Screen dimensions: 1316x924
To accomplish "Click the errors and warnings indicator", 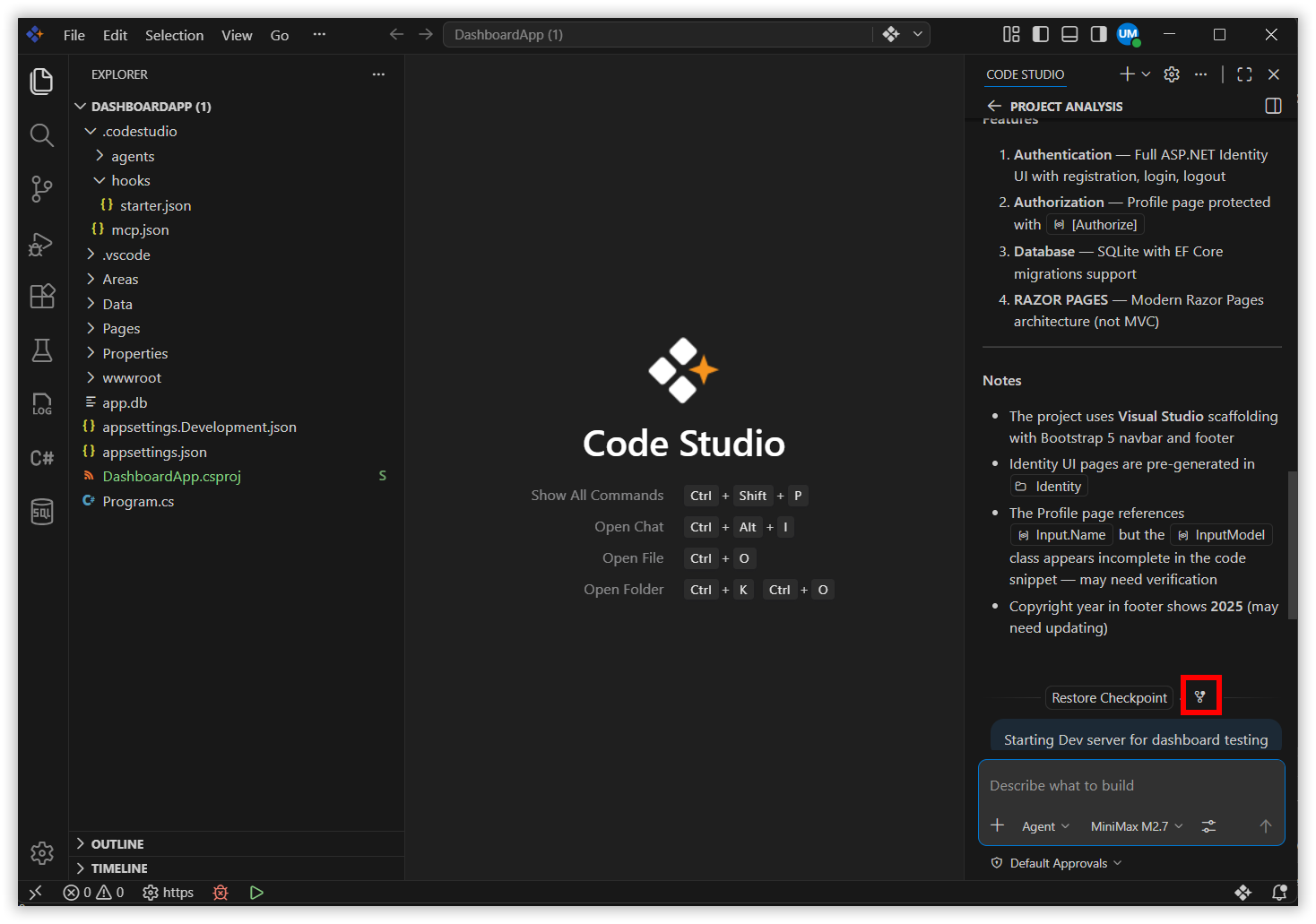I will (x=94, y=893).
